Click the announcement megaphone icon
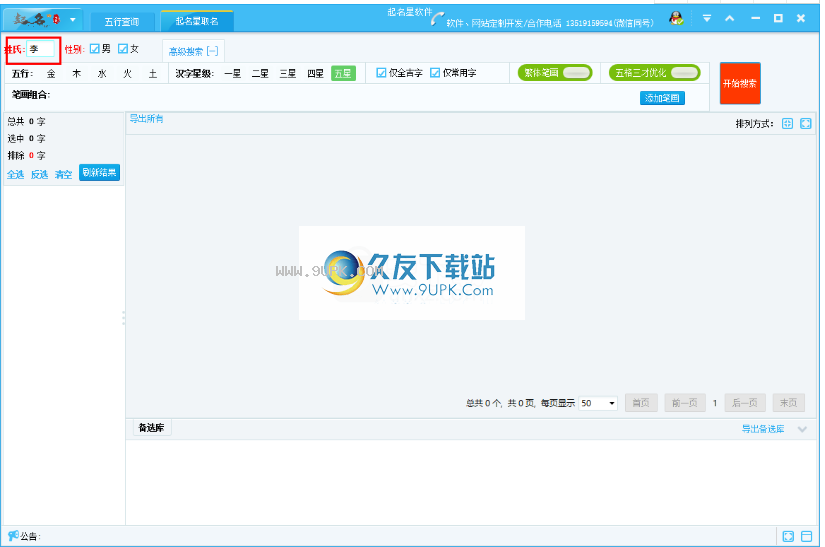 point(13,535)
